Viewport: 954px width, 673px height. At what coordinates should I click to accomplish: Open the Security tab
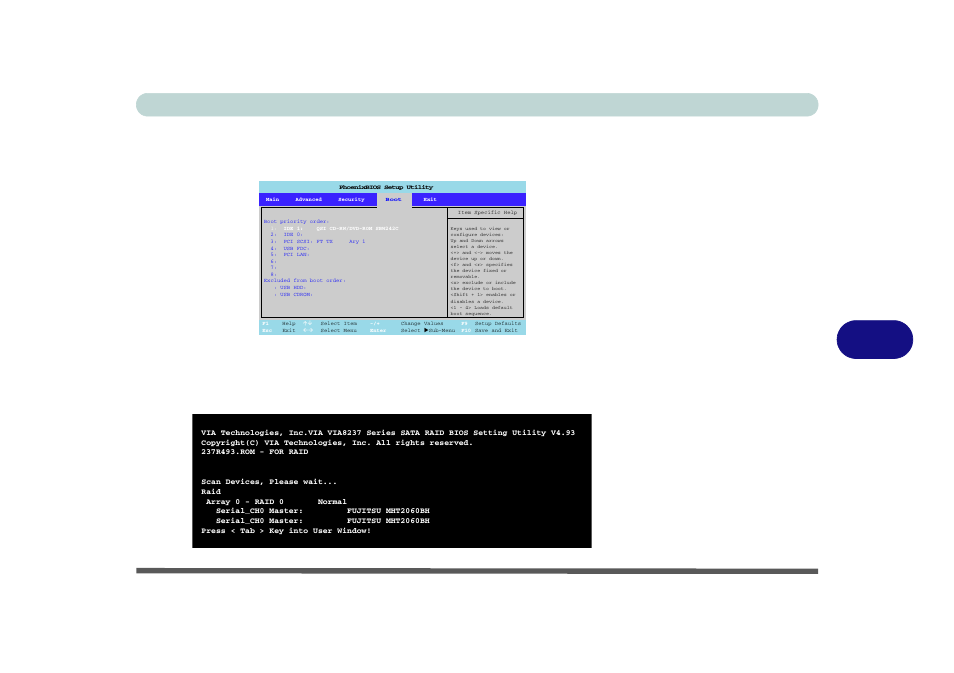pyautogui.click(x=352, y=199)
